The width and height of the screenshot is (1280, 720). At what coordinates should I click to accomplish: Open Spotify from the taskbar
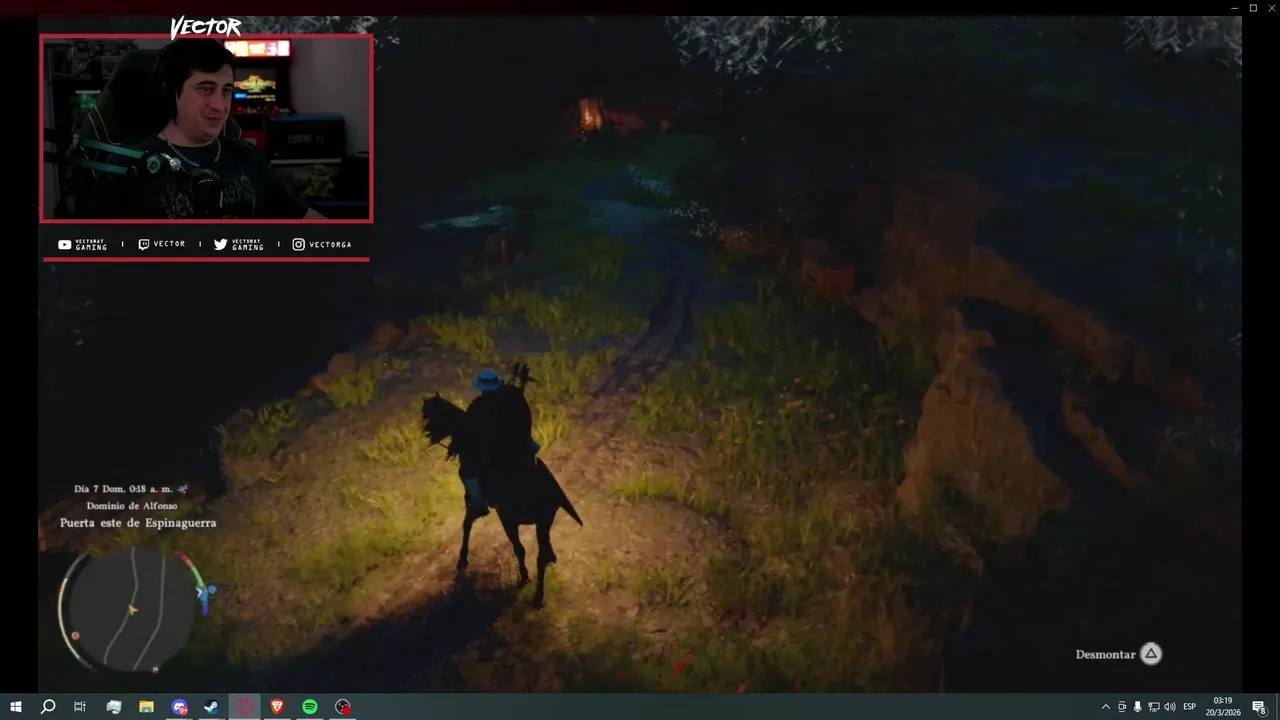310,707
